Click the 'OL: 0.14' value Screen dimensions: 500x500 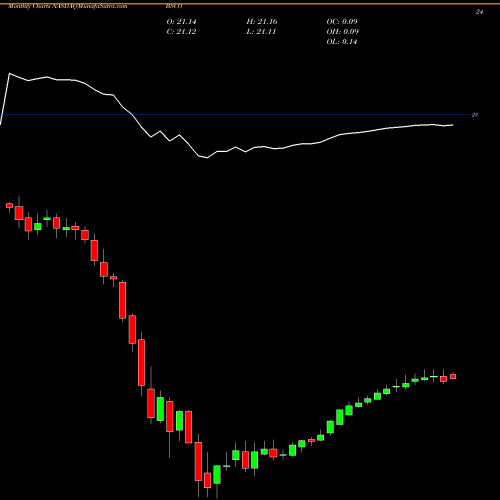pyautogui.click(x=342, y=42)
